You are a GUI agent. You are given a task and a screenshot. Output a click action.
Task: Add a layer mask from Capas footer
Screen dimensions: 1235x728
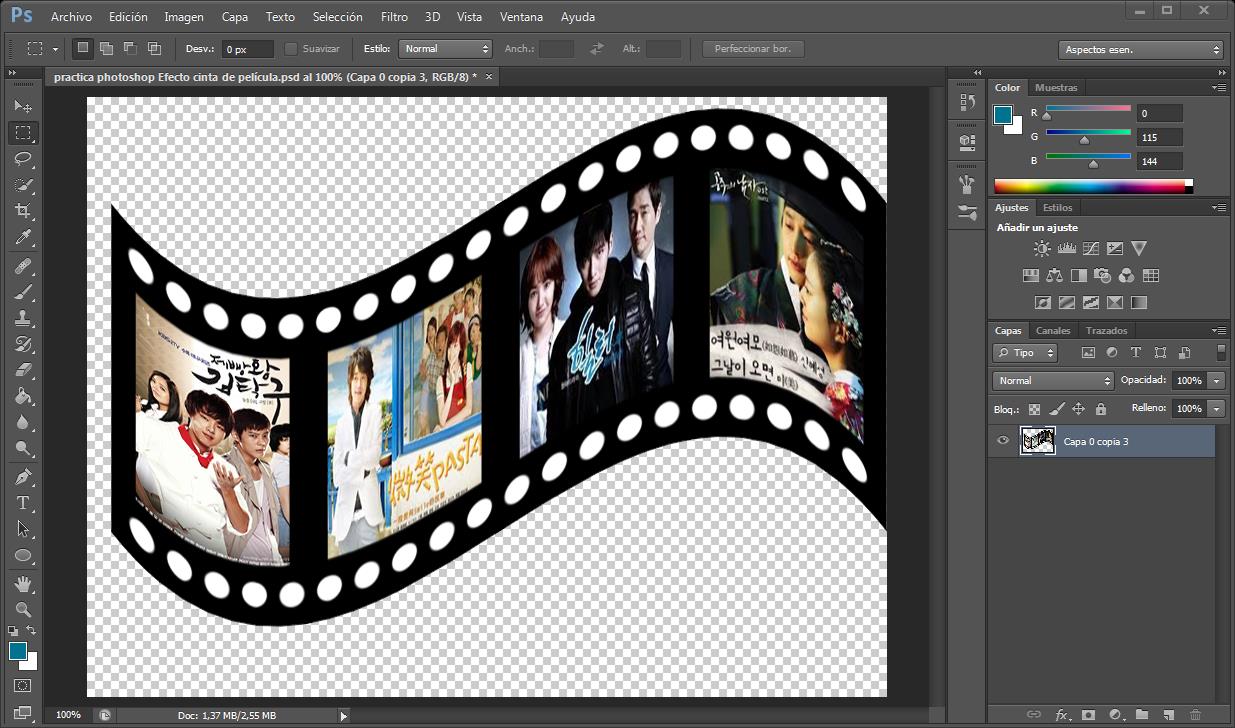click(x=1088, y=715)
